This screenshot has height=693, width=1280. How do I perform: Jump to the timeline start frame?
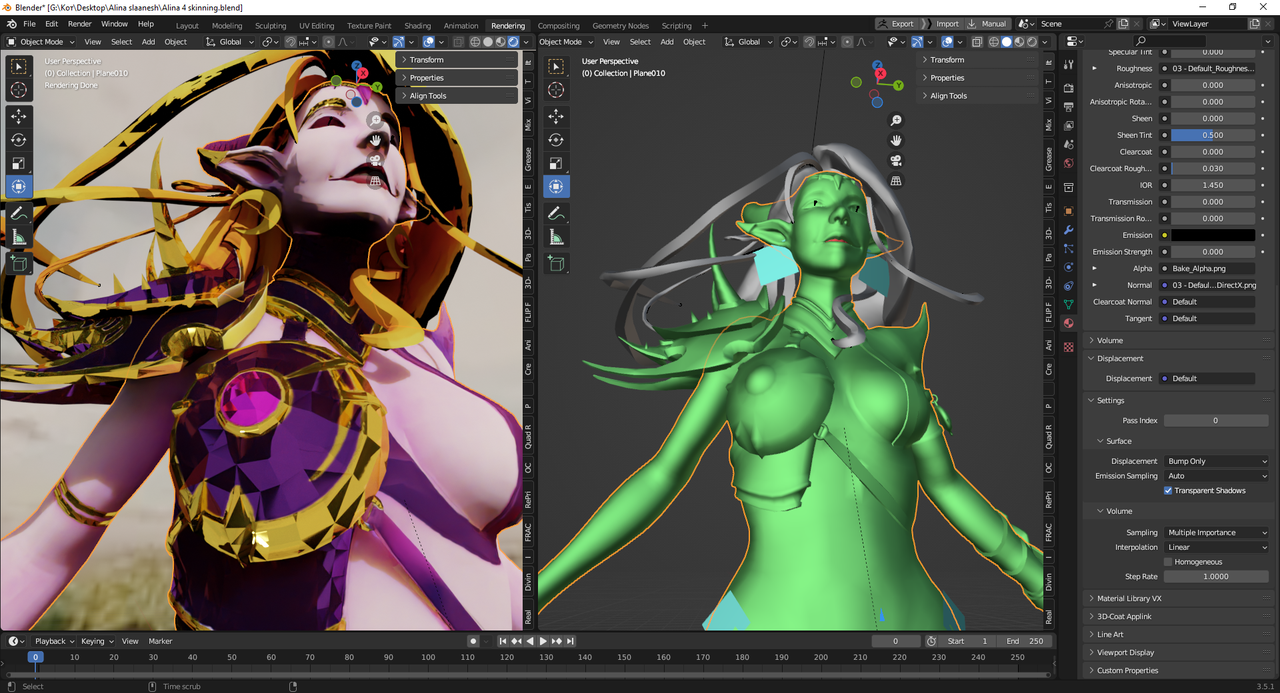tap(503, 641)
